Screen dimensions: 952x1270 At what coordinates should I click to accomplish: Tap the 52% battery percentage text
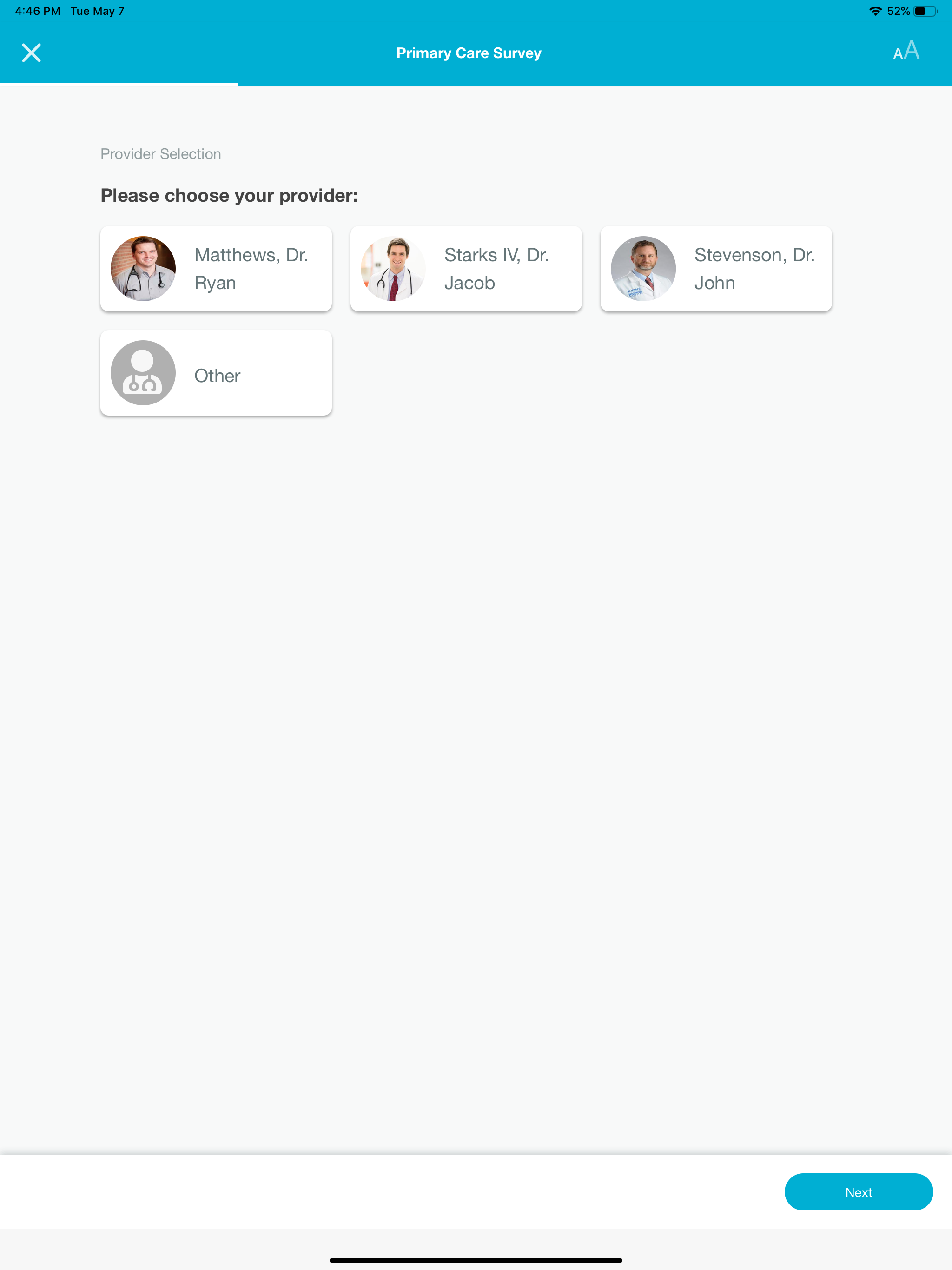(898, 11)
